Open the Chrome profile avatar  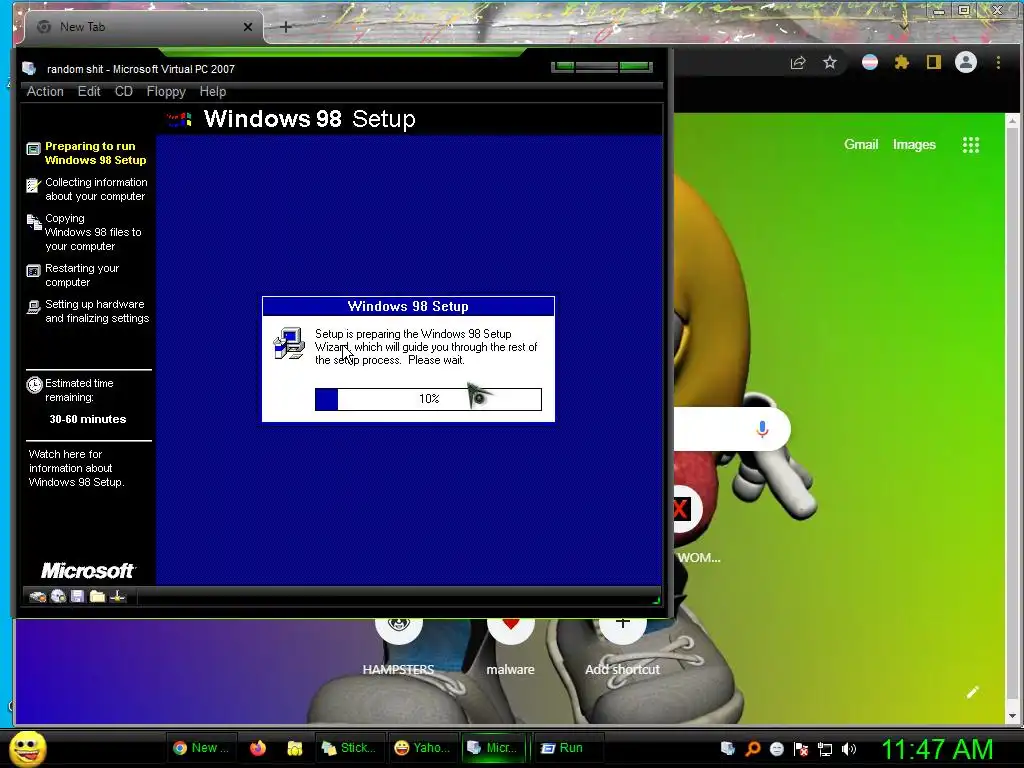[x=966, y=63]
